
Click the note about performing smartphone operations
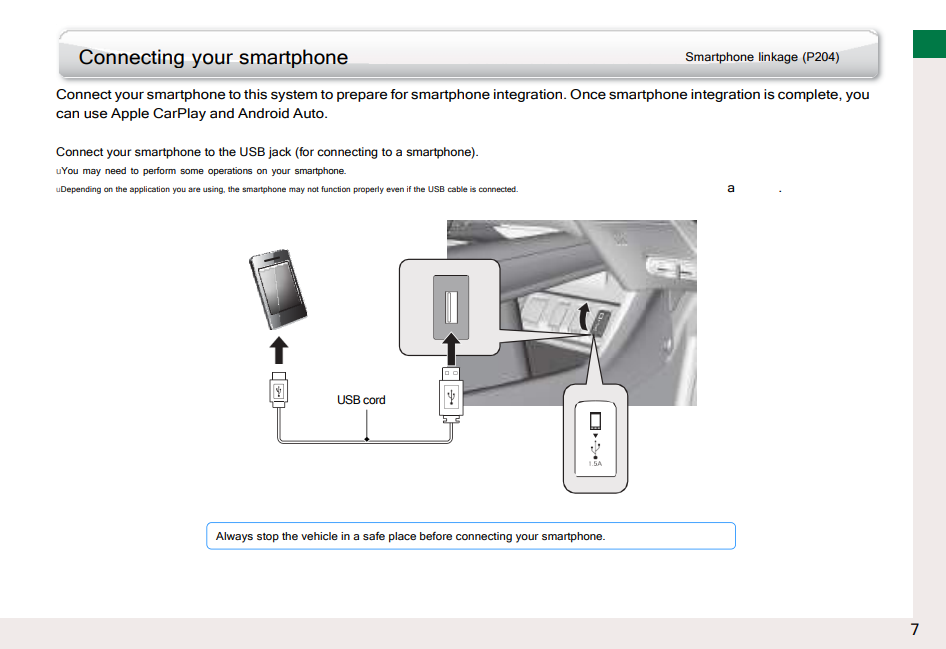click(203, 171)
